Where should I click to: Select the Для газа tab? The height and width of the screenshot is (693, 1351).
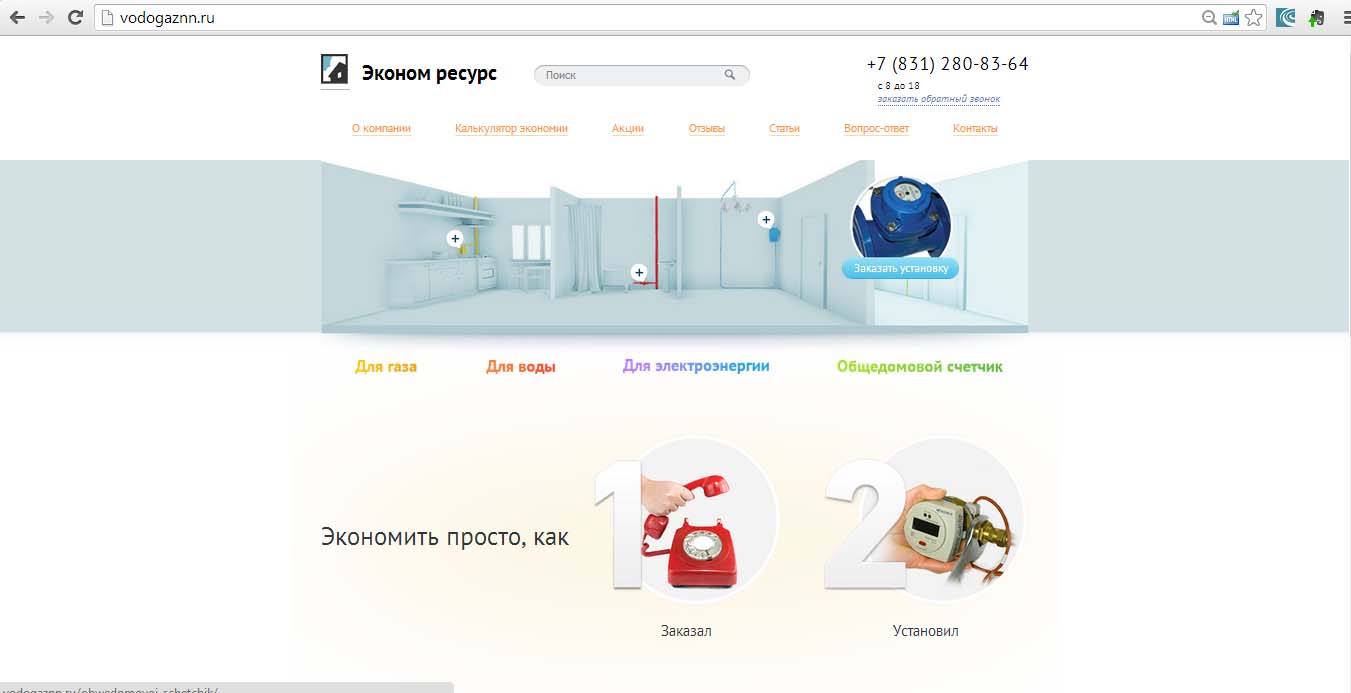click(386, 367)
